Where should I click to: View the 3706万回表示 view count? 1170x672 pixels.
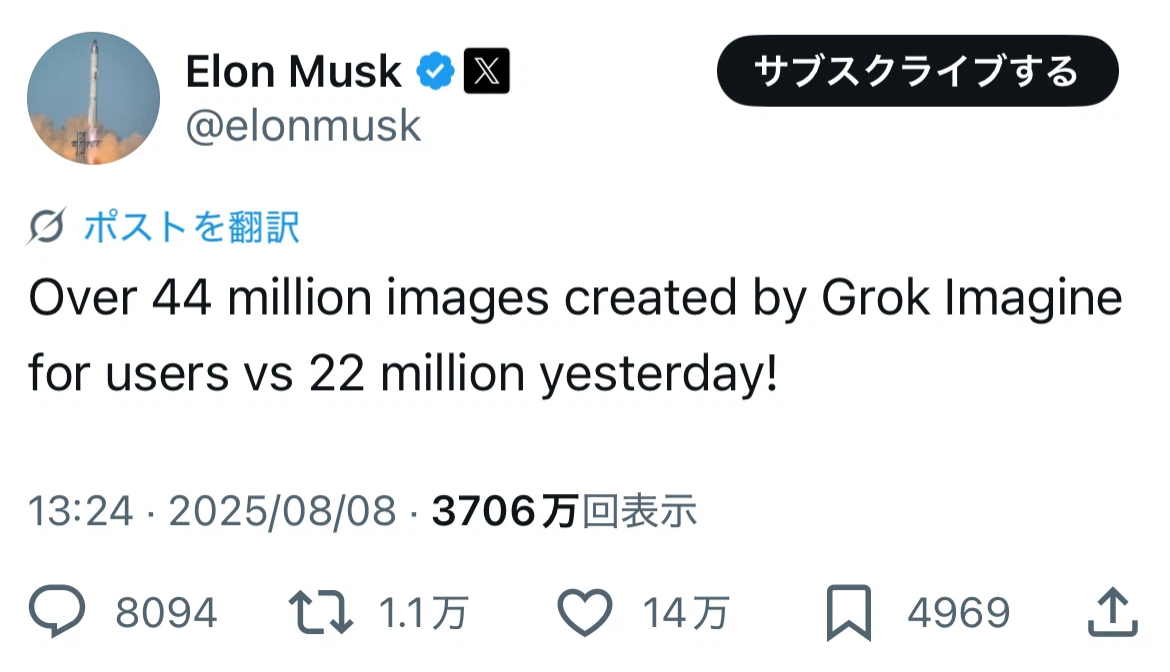(564, 512)
